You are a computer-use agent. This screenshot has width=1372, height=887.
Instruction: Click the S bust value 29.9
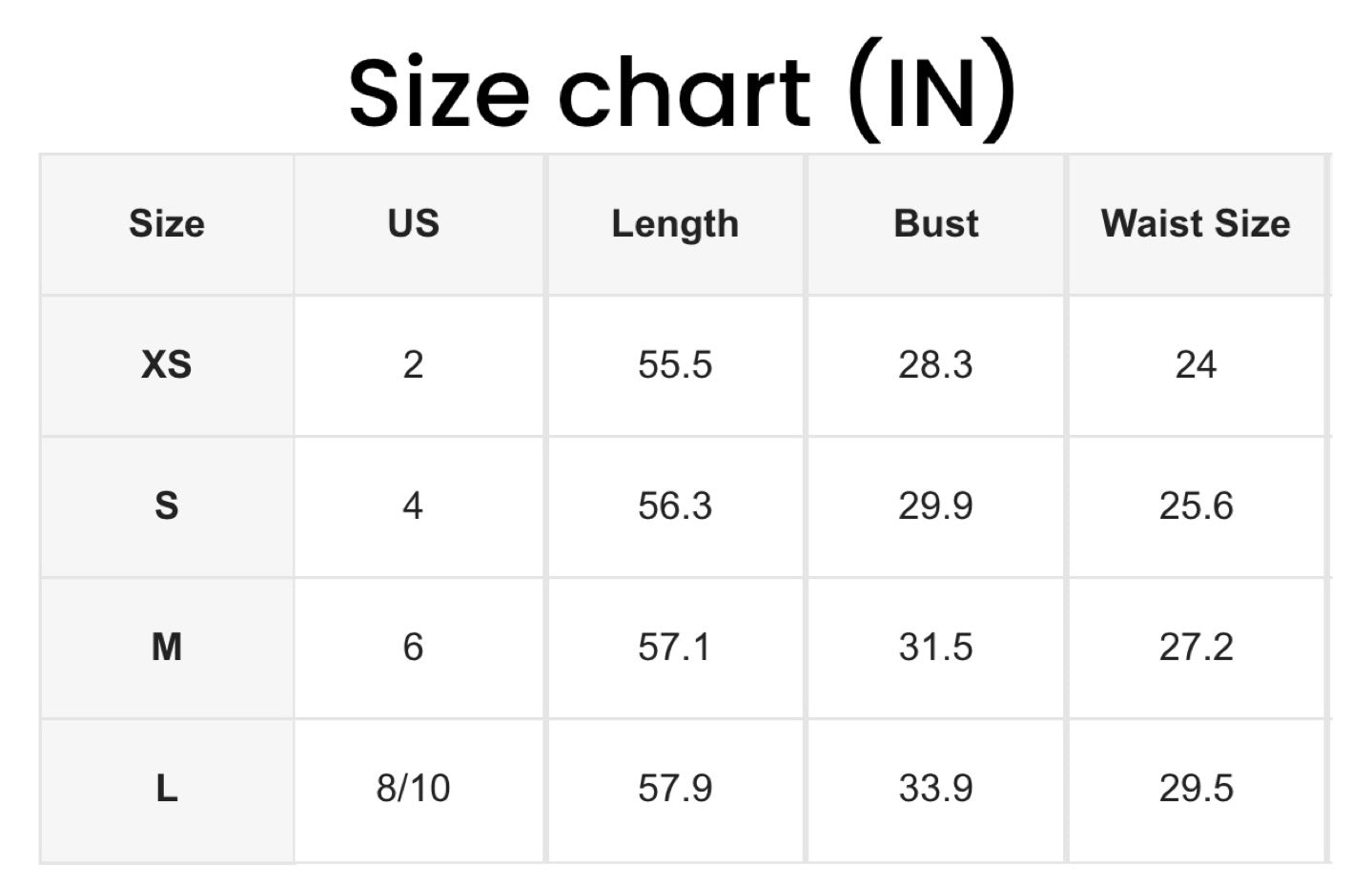[x=935, y=505]
